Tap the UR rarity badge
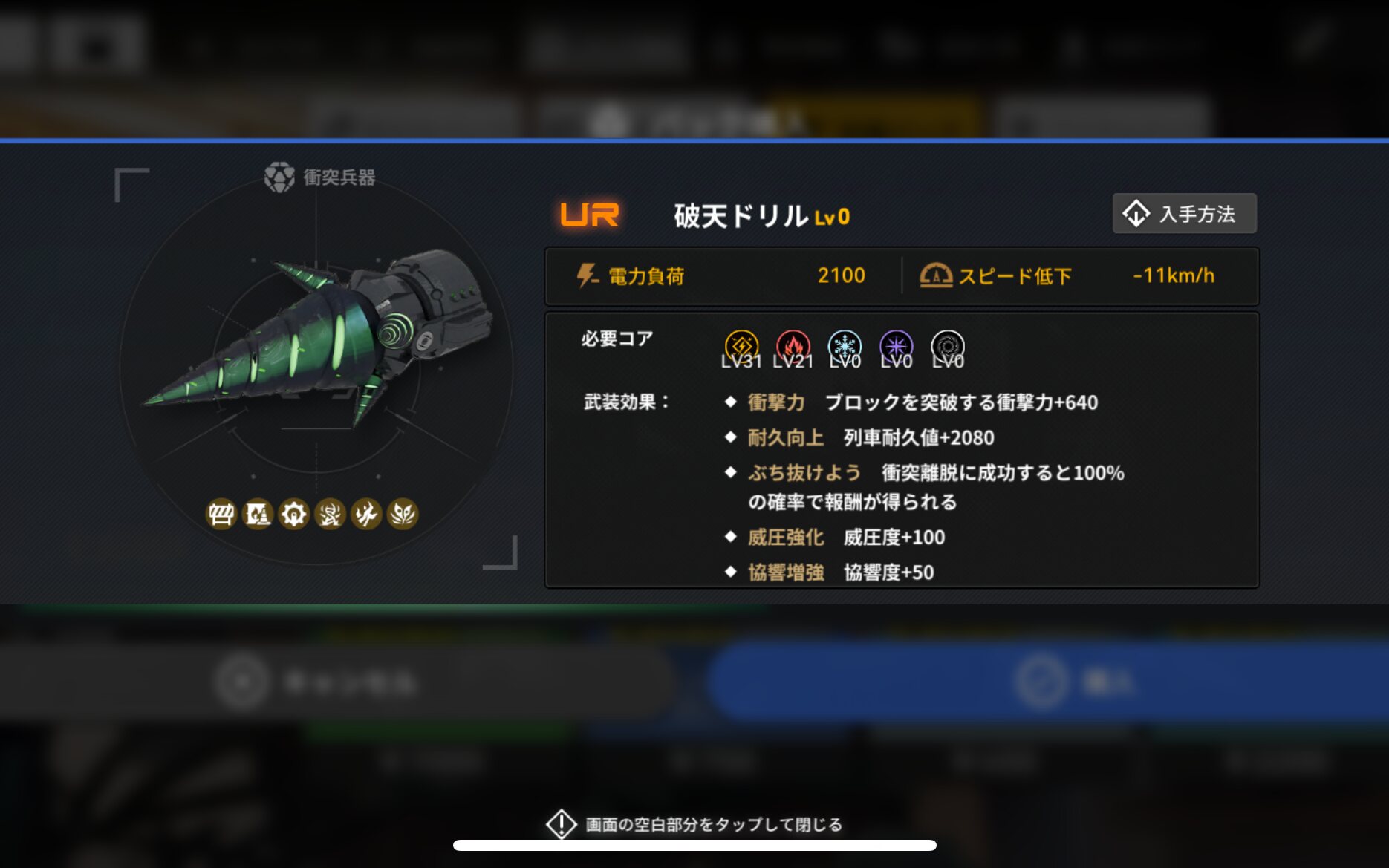 pyautogui.click(x=589, y=215)
